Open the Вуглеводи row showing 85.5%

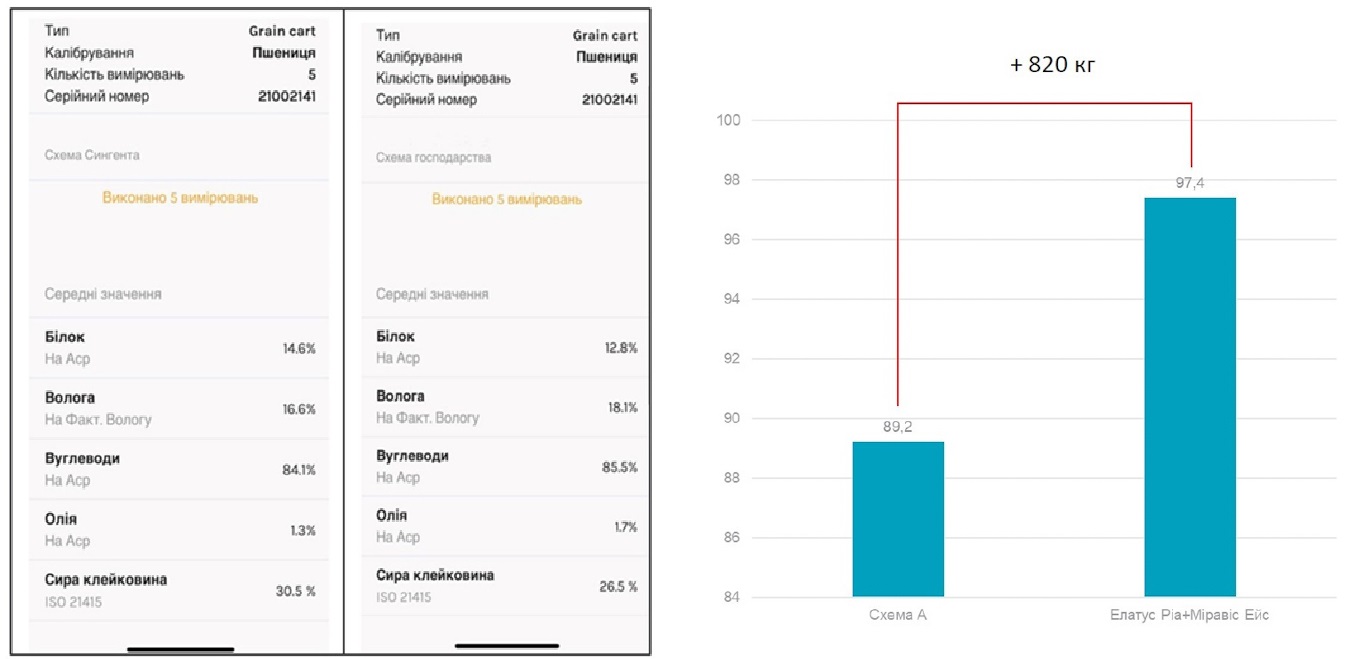506,466
